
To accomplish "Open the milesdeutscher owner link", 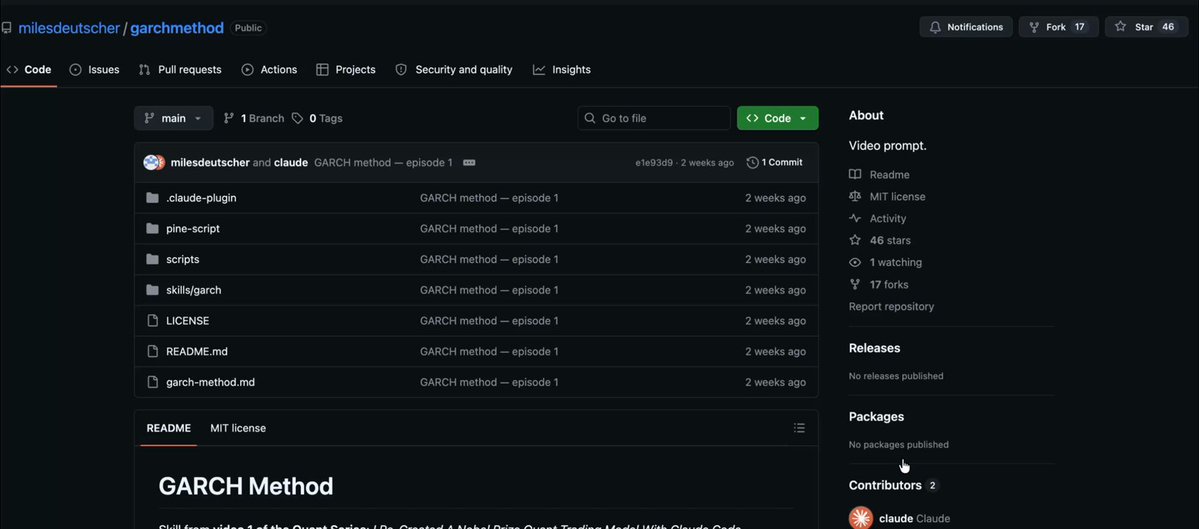I will tap(69, 28).
